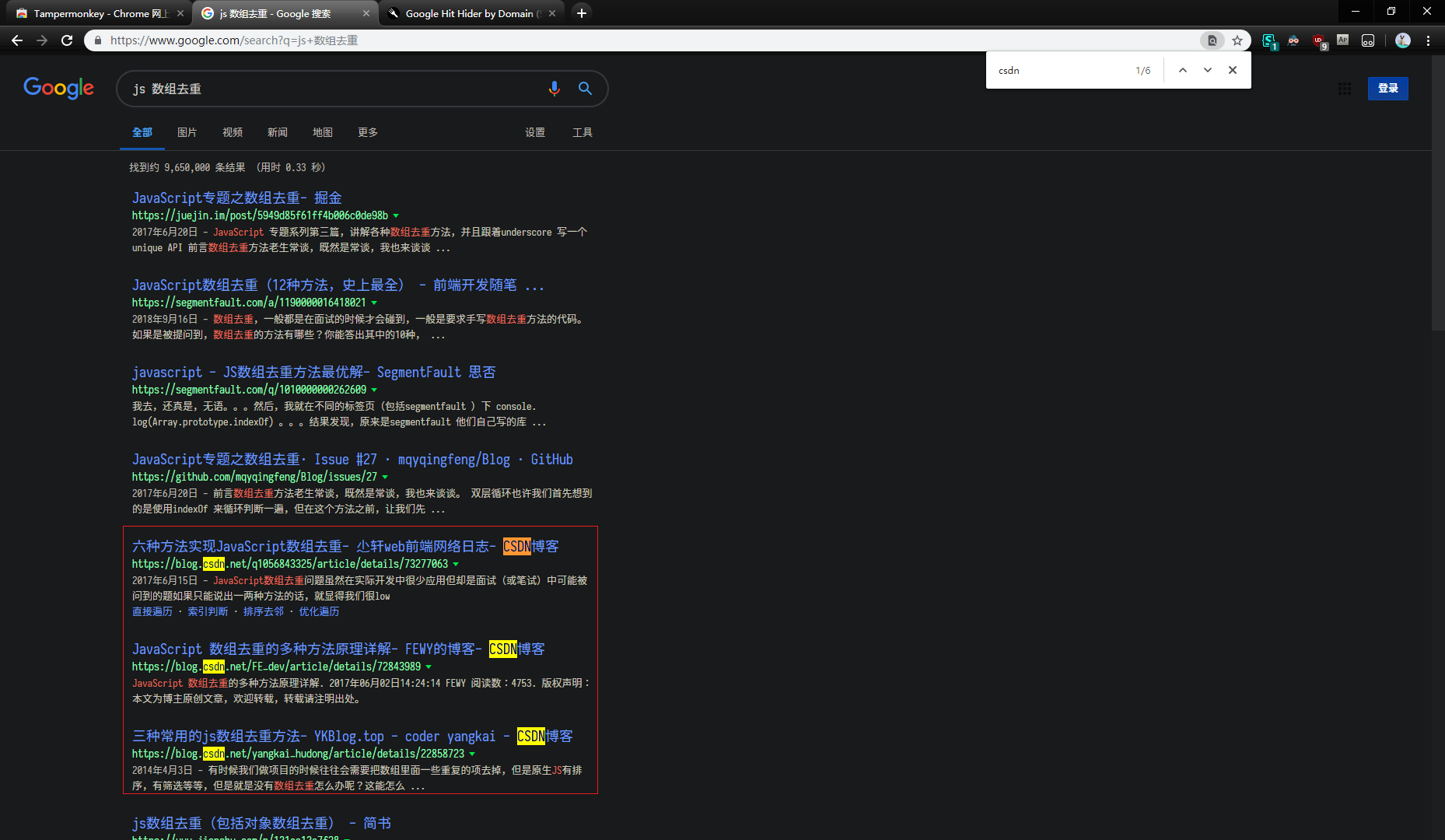Viewport: 1445px width, 840px height.
Task: Open the extension icon with two circles
Action: [1368, 40]
